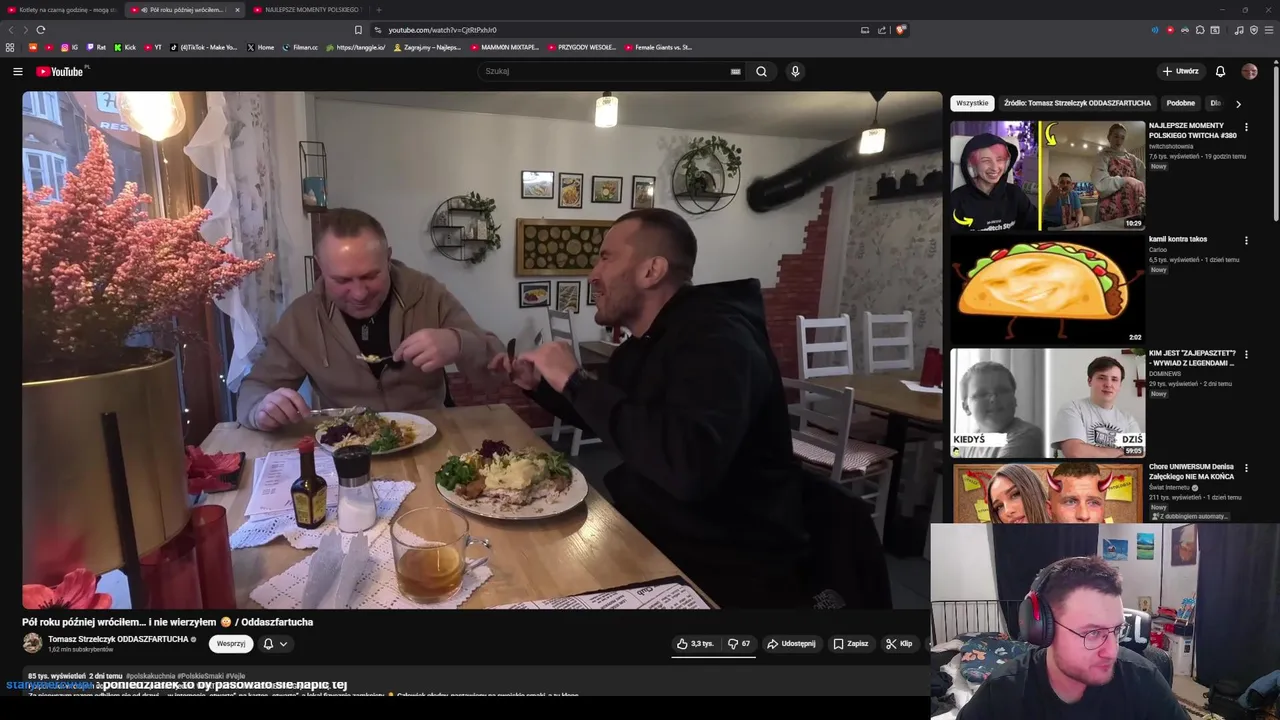Start voice search with the microphone icon

point(795,71)
